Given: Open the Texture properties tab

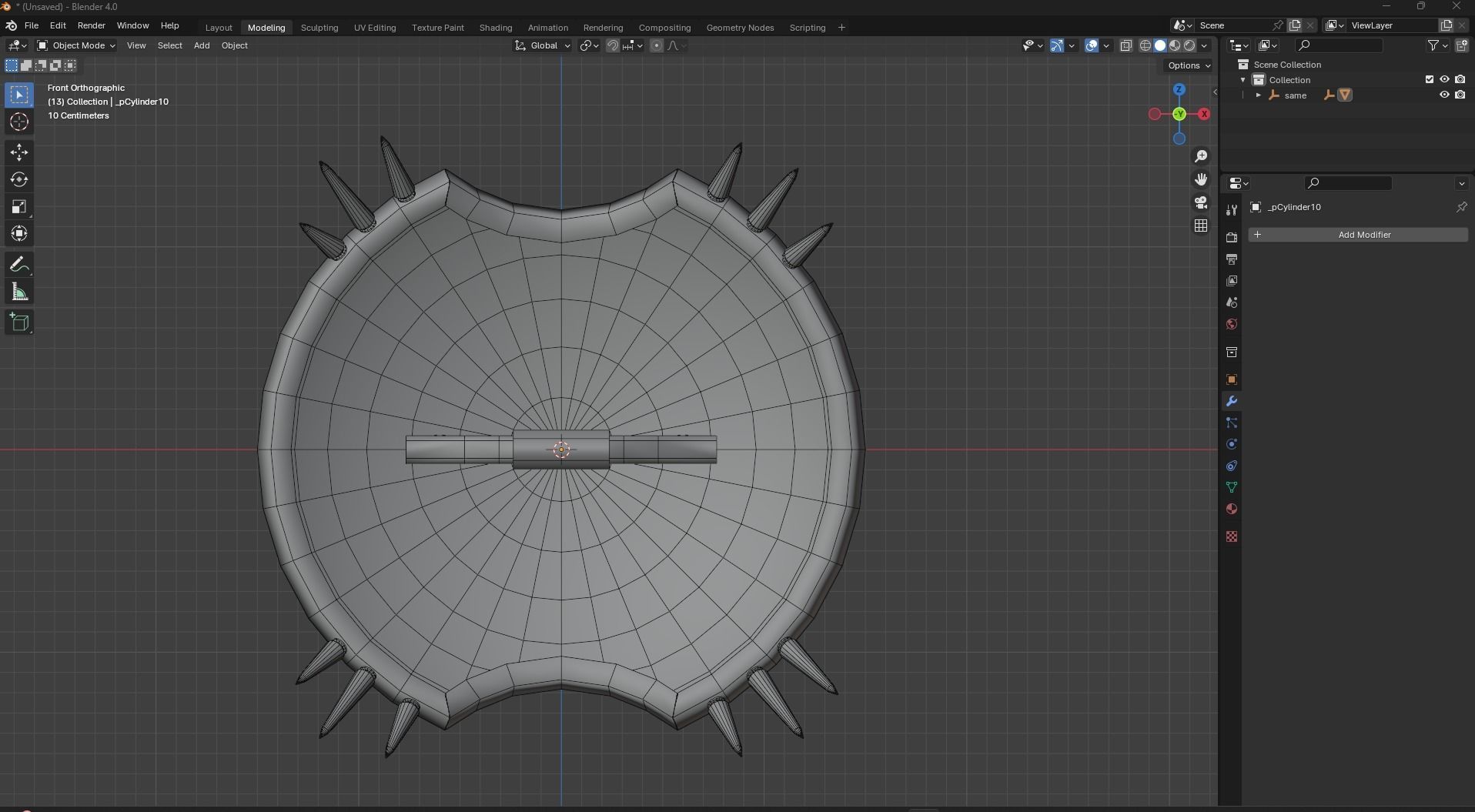Looking at the screenshot, I should click(x=1231, y=536).
